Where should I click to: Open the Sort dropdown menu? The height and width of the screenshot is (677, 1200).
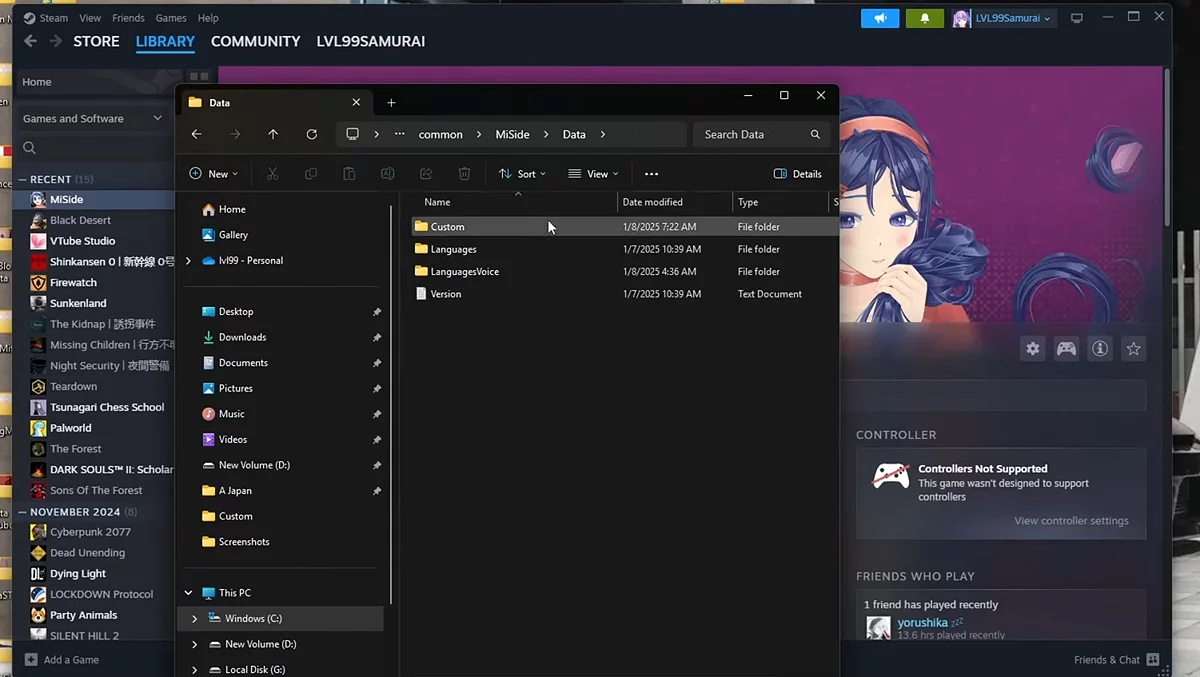[522, 174]
